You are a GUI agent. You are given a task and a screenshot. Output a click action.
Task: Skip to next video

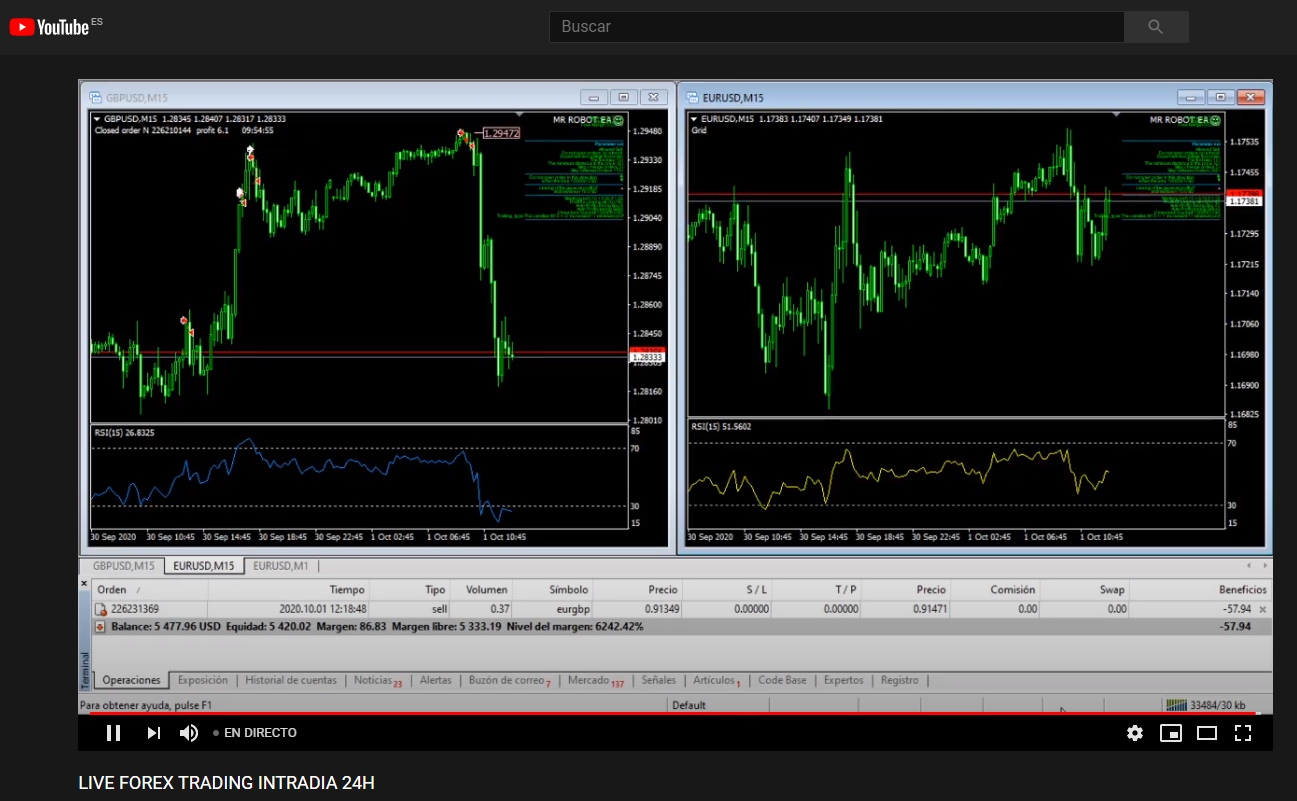[x=153, y=733]
